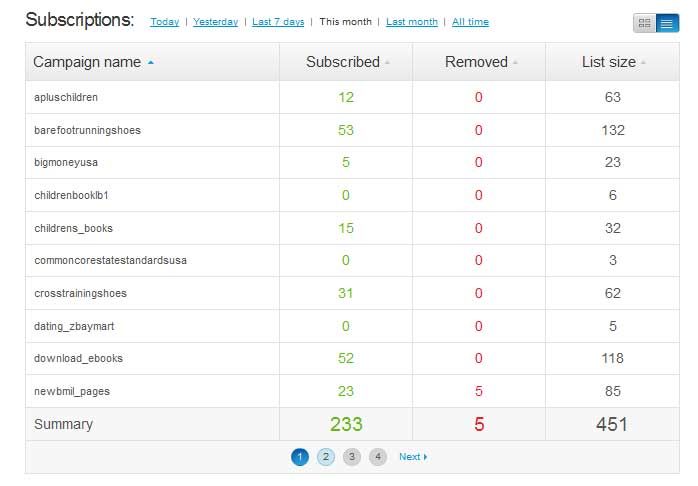
Task: Filter by Last month
Action: click(412, 22)
